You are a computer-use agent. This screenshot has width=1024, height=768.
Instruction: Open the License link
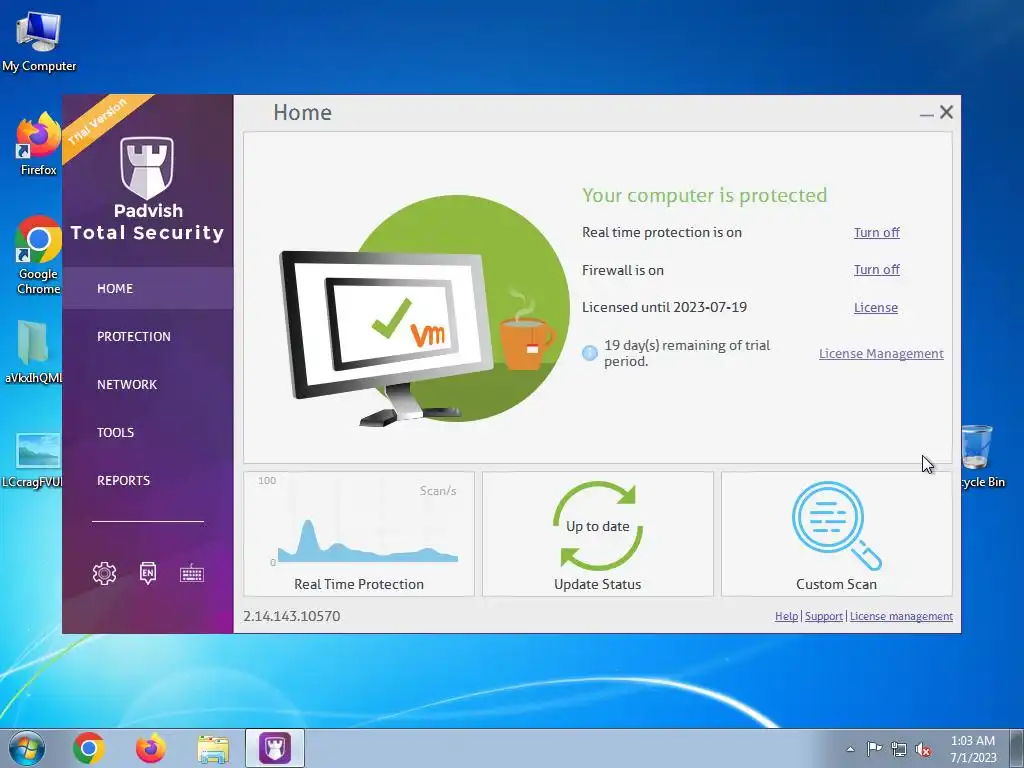876,308
